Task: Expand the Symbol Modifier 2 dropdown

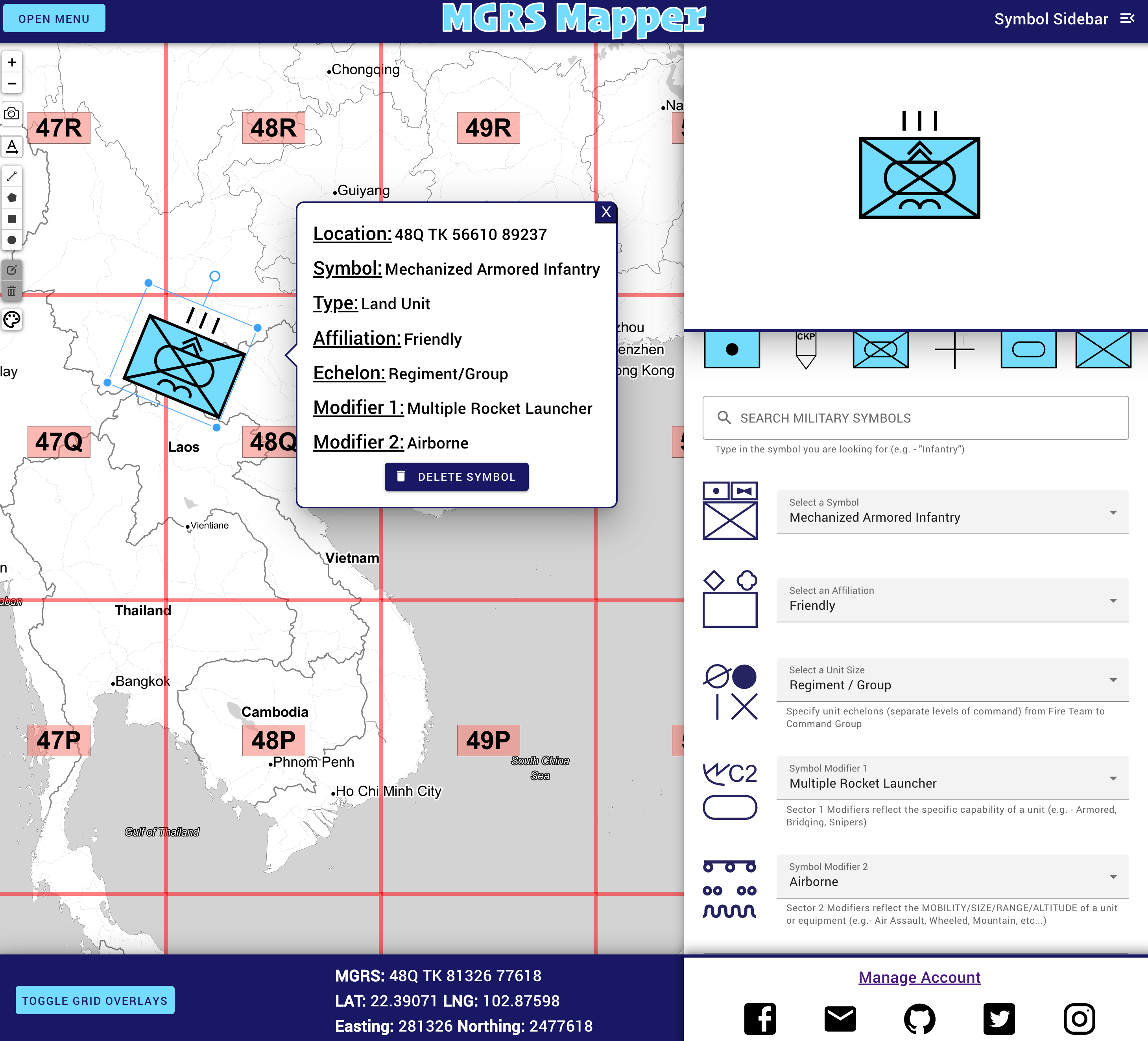Action: coord(952,877)
